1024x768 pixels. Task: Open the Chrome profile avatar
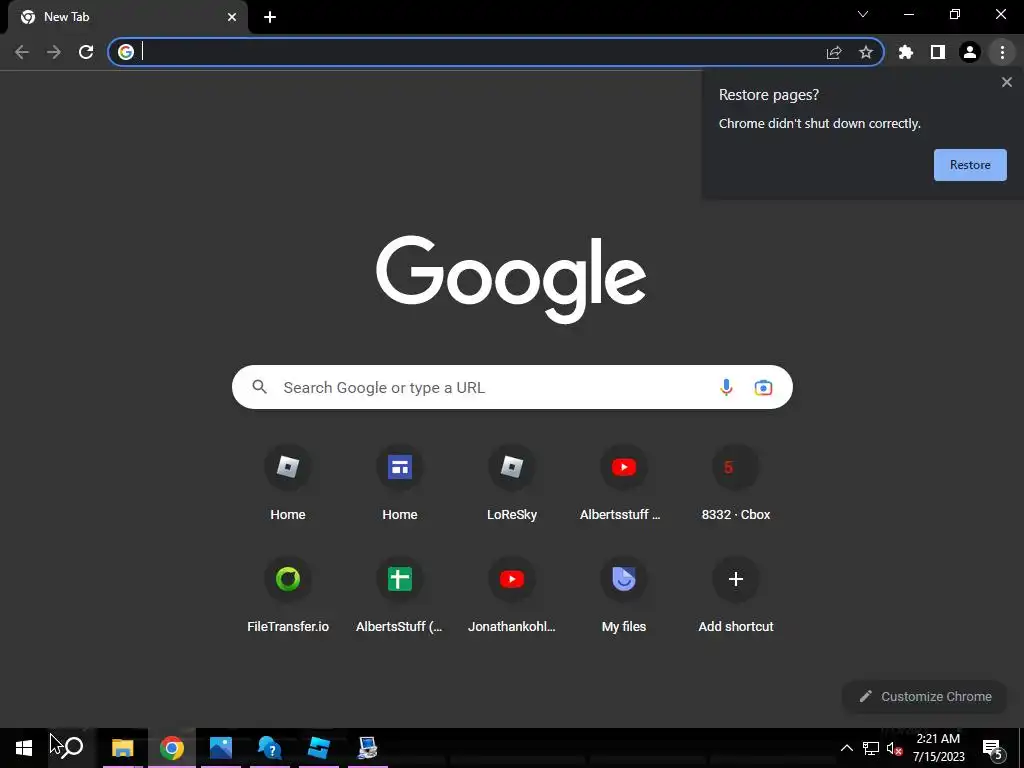click(970, 52)
